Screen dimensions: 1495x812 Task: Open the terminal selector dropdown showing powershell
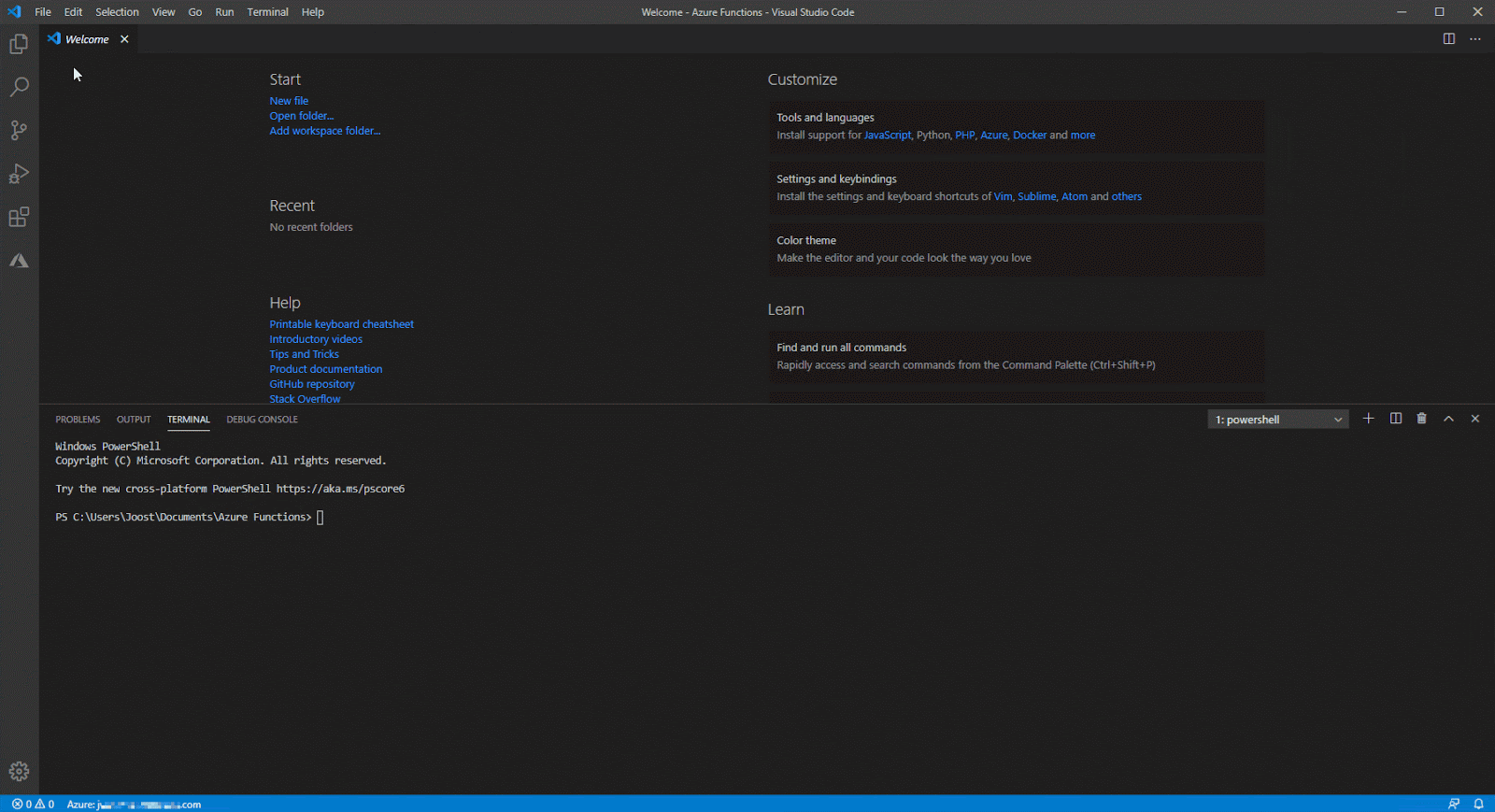click(x=1278, y=420)
